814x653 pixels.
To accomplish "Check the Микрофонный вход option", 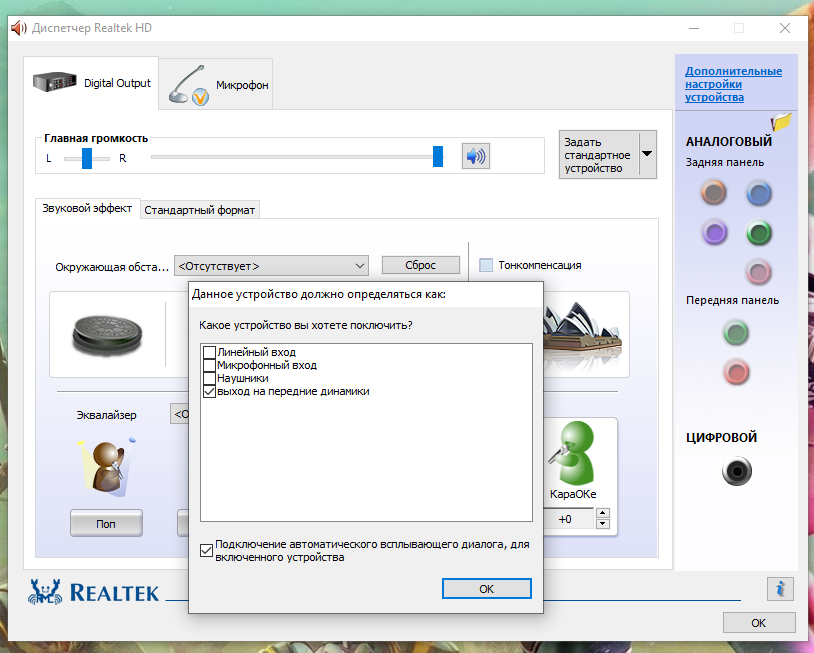I will [x=209, y=365].
